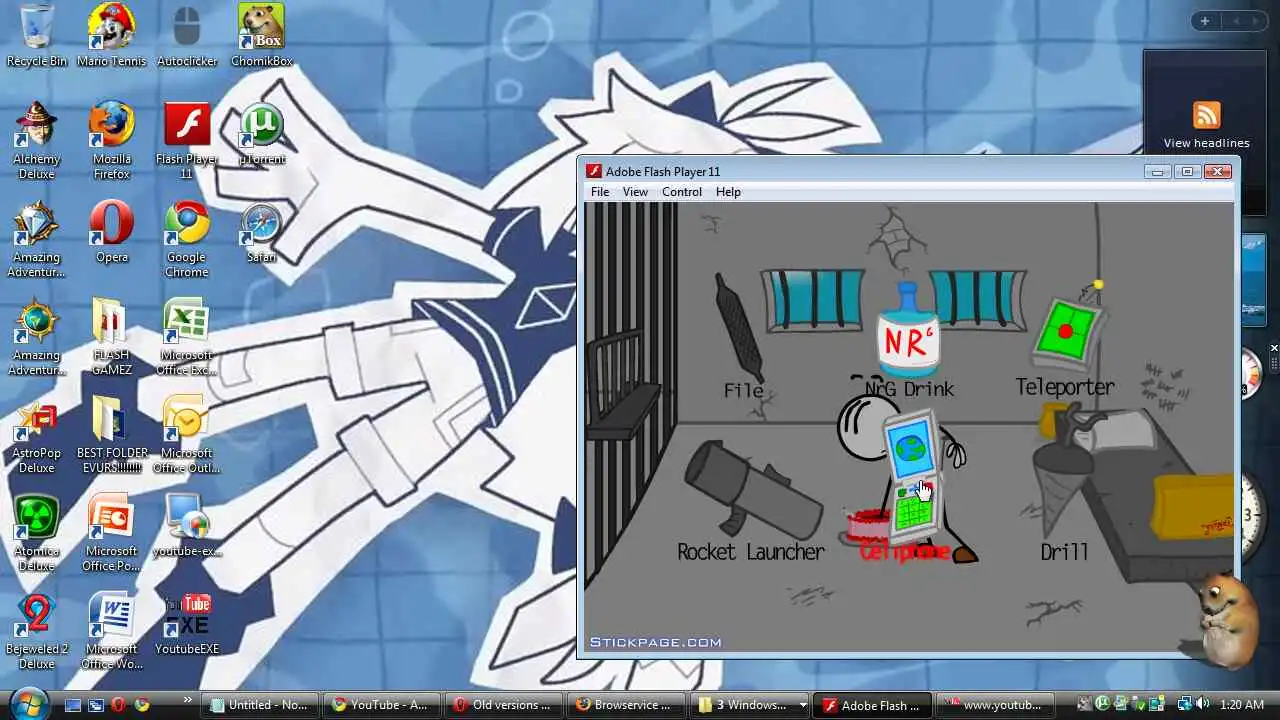Select the Amazing Adventures icon below Alchemy
This screenshot has width=1280, height=720.
[37, 238]
